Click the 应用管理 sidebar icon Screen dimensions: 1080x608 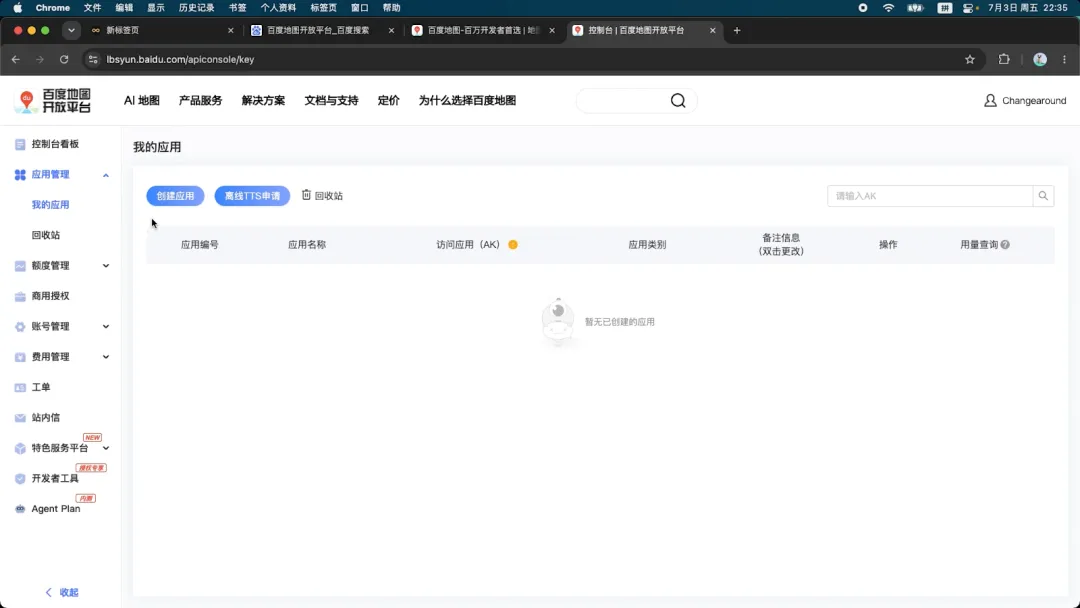[20, 175]
